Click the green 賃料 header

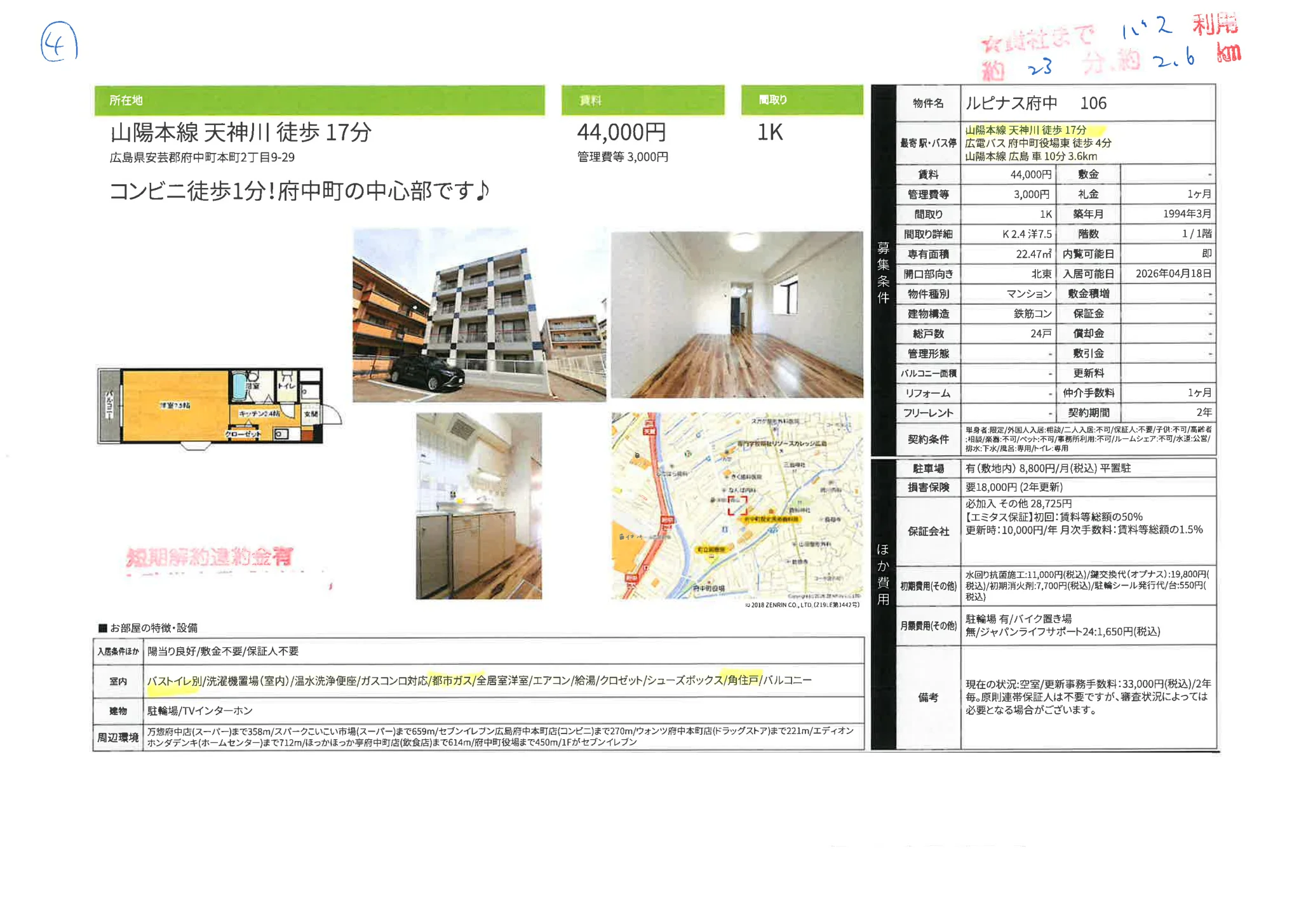[642, 100]
